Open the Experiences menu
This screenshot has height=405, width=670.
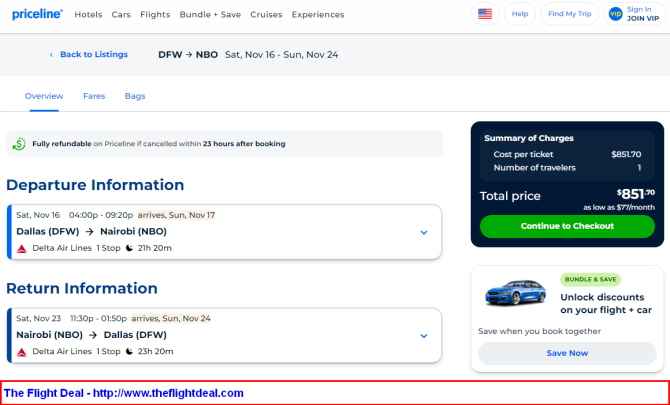(318, 15)
